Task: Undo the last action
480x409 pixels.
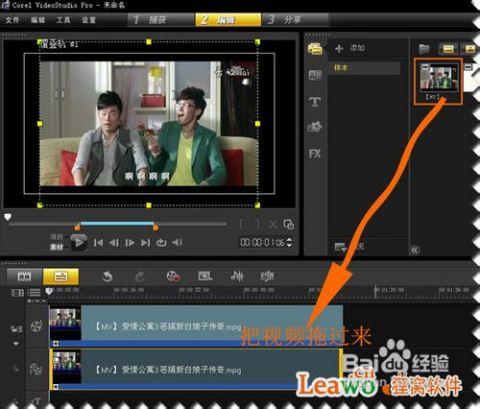Action: coord(107,276)
